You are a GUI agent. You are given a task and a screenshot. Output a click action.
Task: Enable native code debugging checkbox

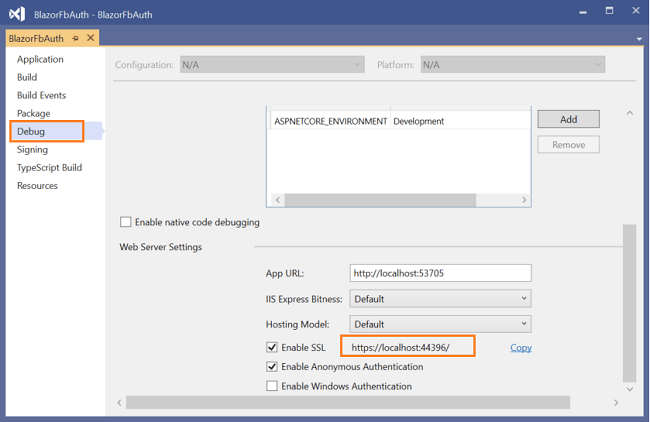click(126, 222)
